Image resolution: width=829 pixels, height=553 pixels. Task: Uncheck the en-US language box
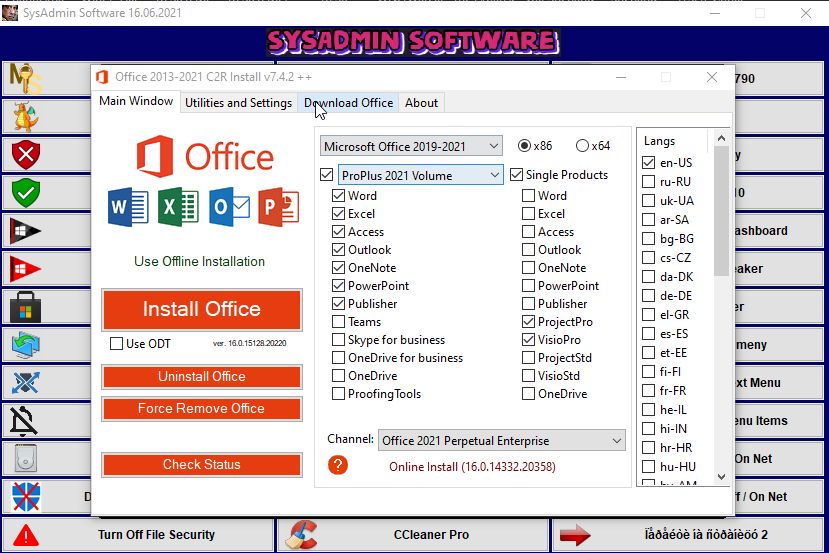(648, 162)
